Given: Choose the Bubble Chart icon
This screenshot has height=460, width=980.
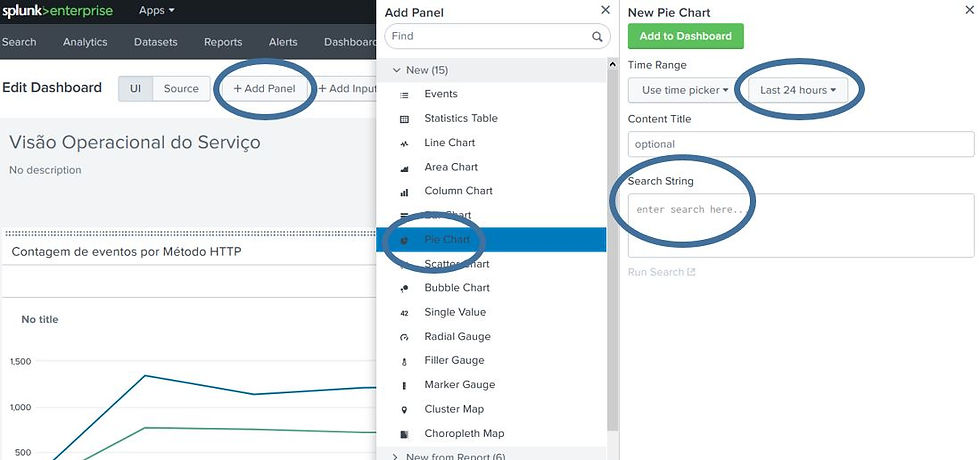Looking at the screenshot, I should click(x=404, y=289).
